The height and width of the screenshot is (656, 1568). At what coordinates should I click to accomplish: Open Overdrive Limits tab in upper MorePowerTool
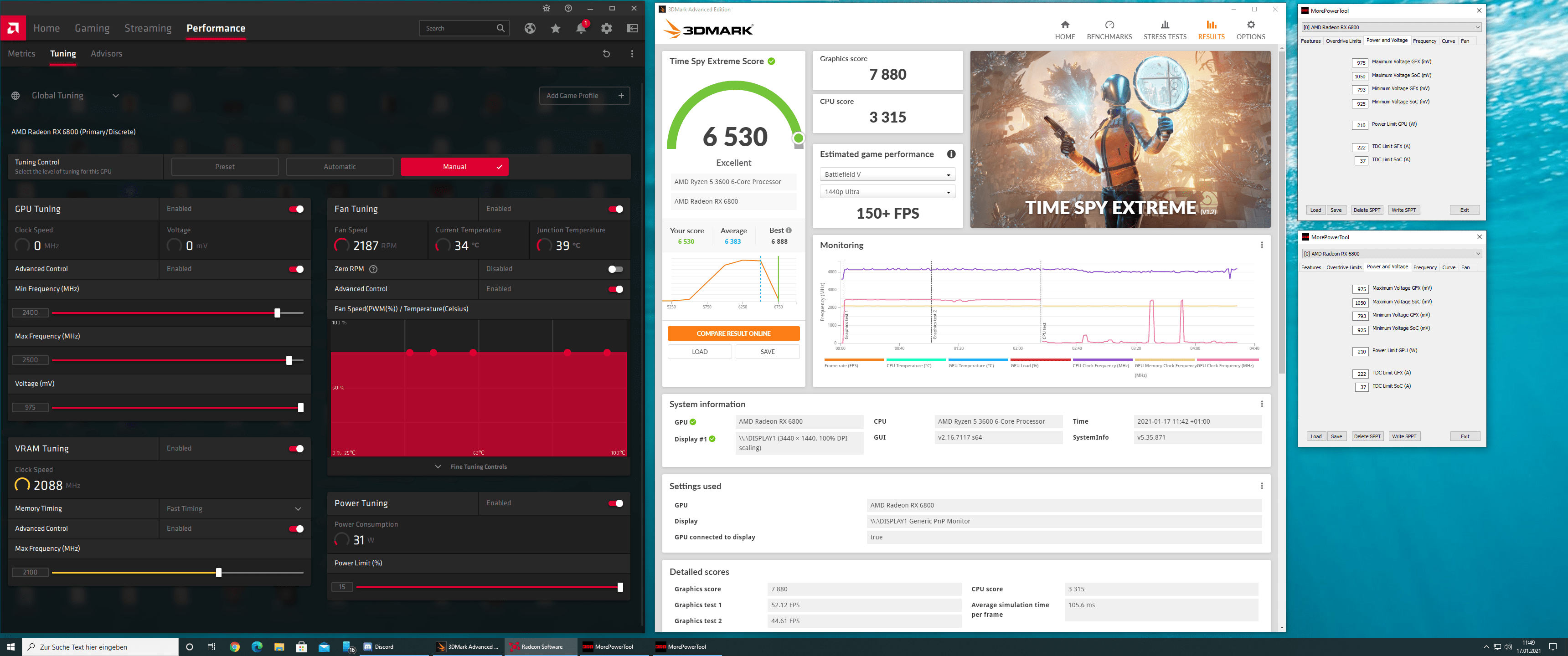[1343, 41]
